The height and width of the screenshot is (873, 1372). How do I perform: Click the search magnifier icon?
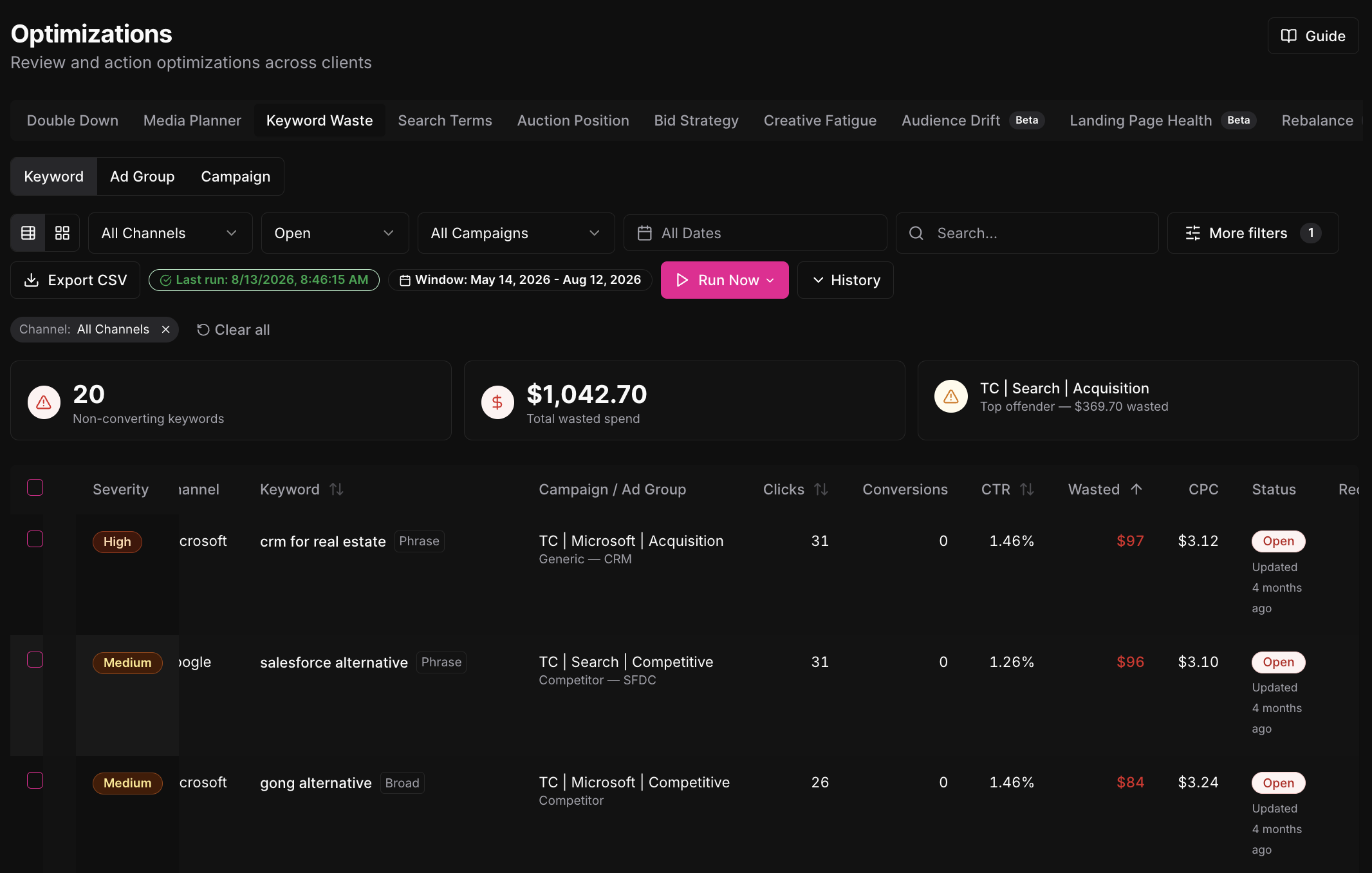[x=916, y=233]
